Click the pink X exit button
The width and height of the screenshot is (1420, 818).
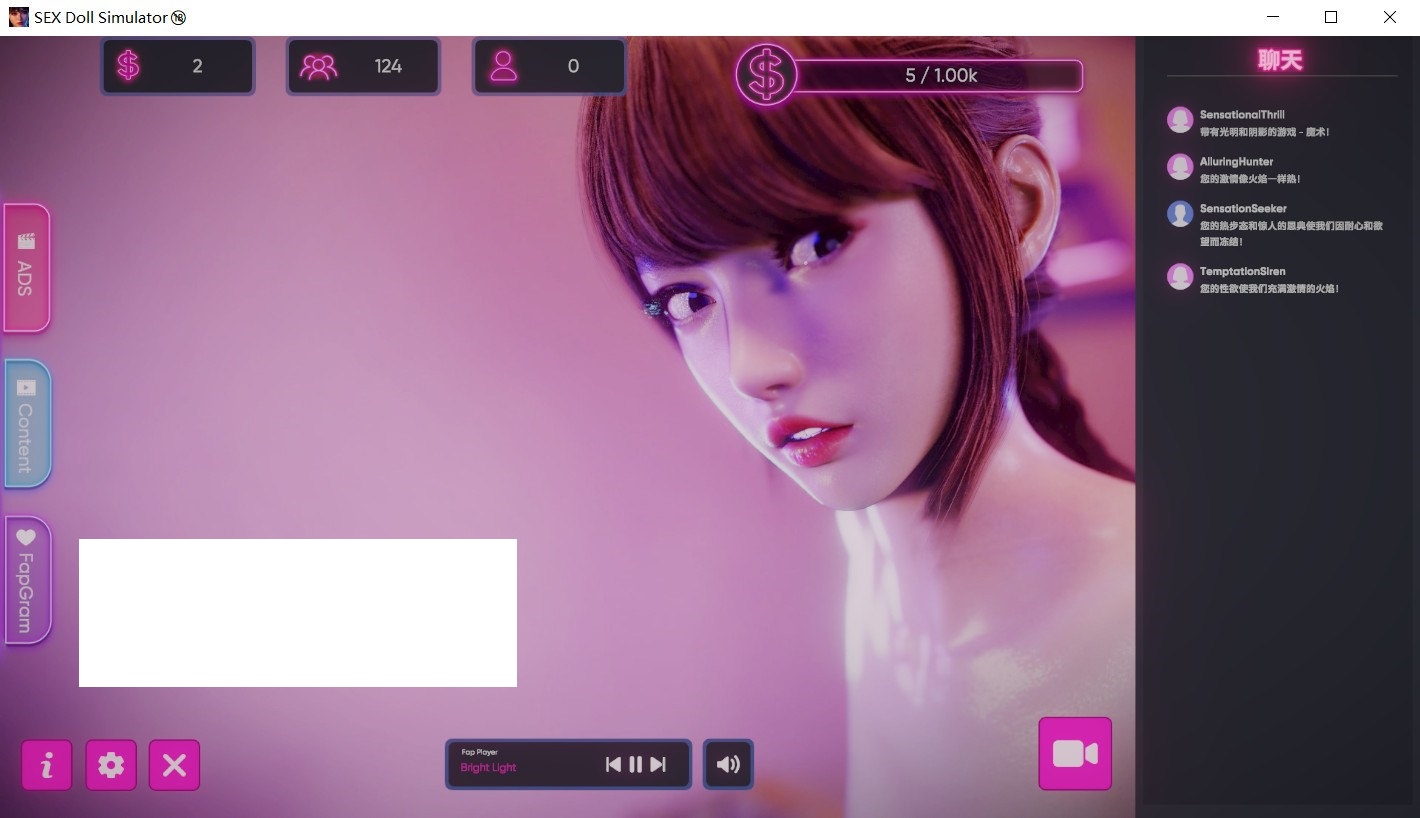tap(175, 765)
